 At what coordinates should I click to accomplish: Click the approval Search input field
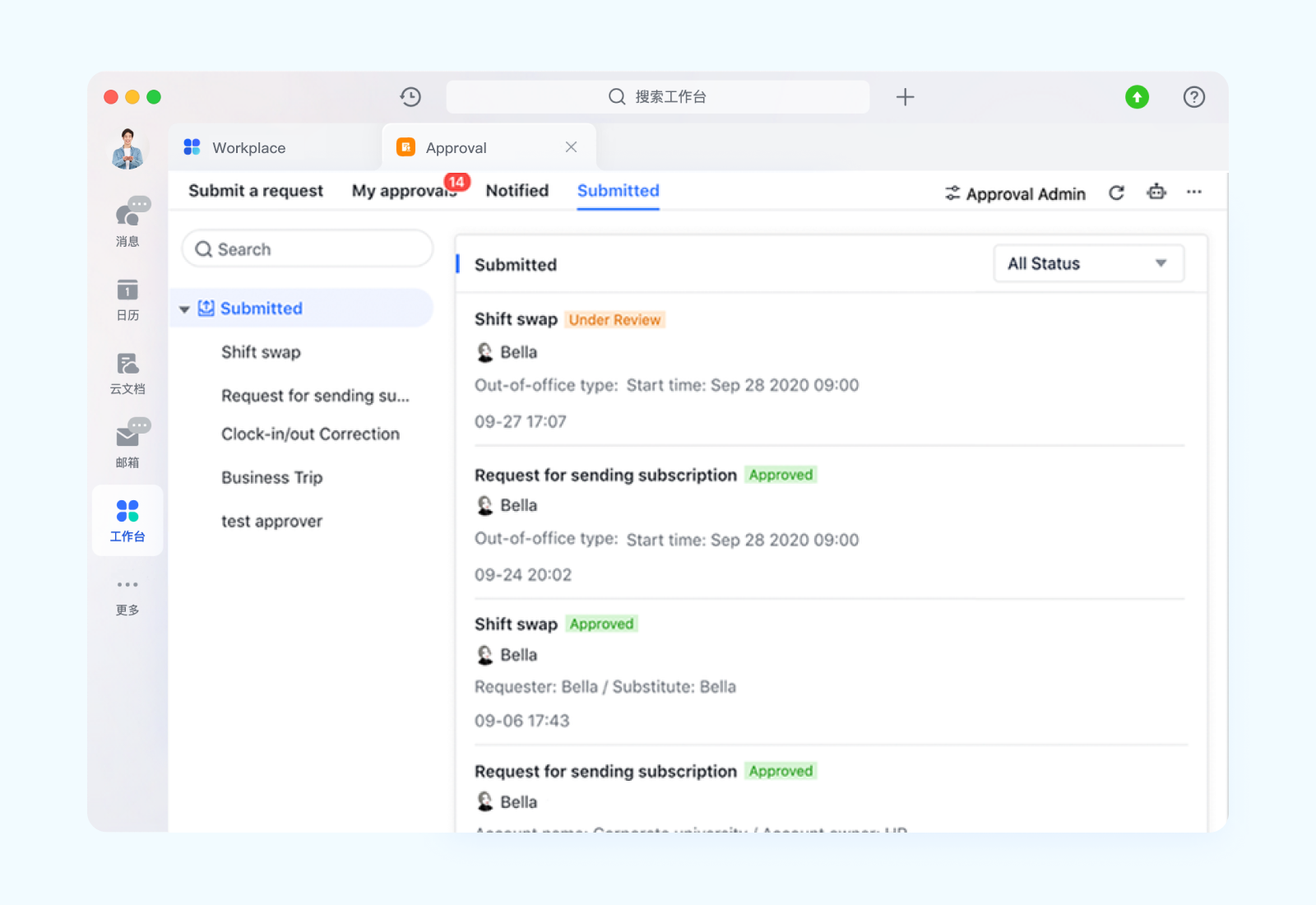tap(317, 249)
